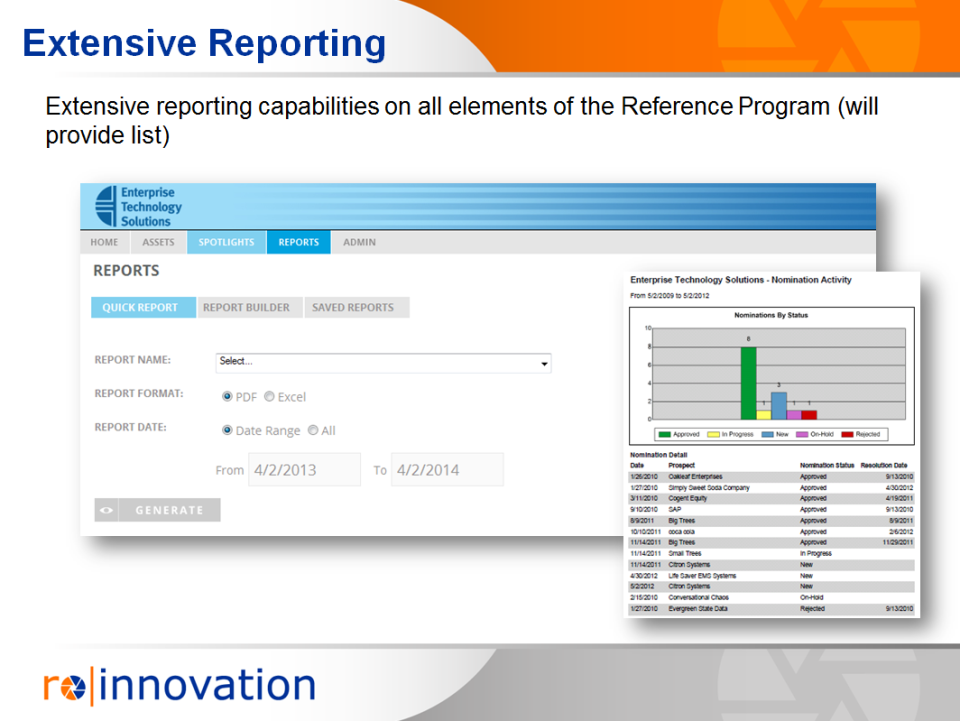Select the All report date option
Image resolution: width=960 pixels, height=721 pixels.
[312, 430]
